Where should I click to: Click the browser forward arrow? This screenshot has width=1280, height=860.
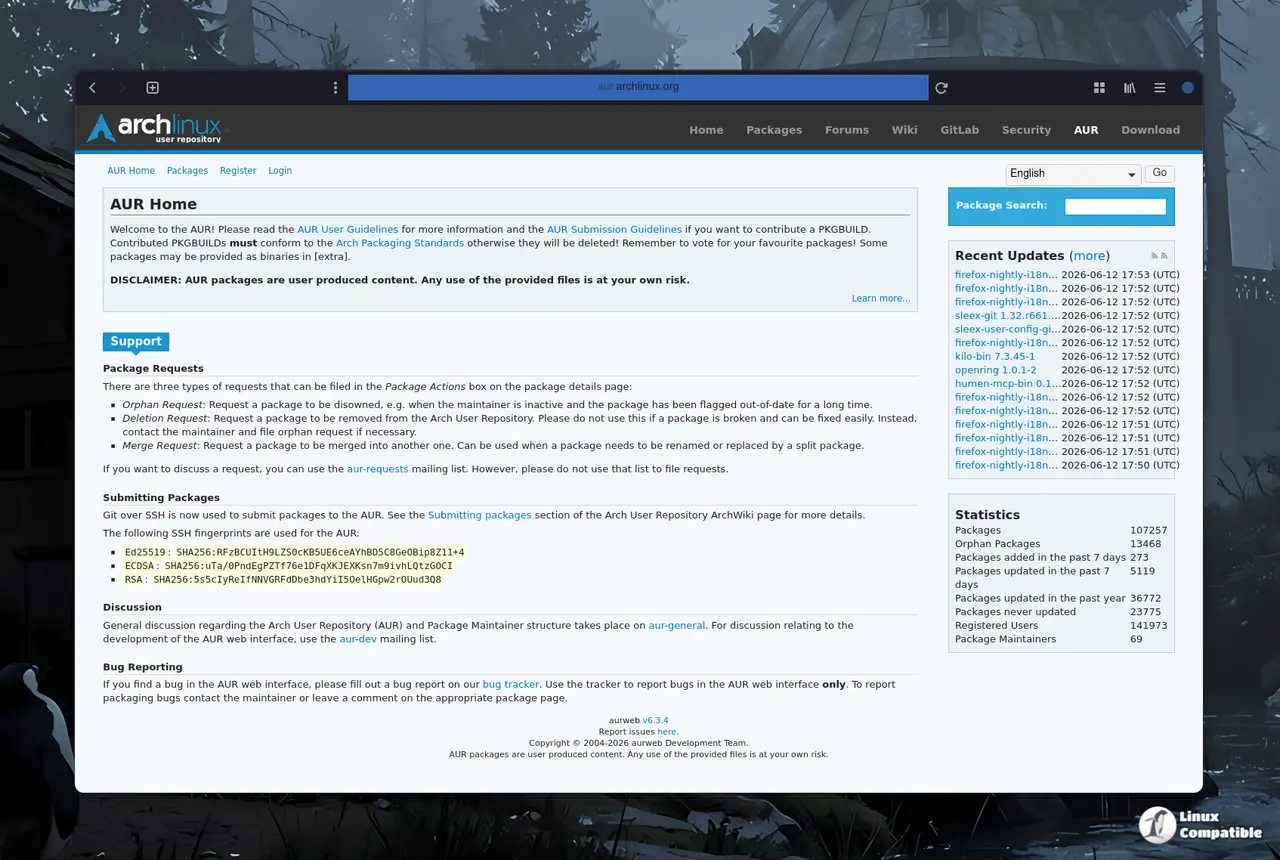(122, 88)
